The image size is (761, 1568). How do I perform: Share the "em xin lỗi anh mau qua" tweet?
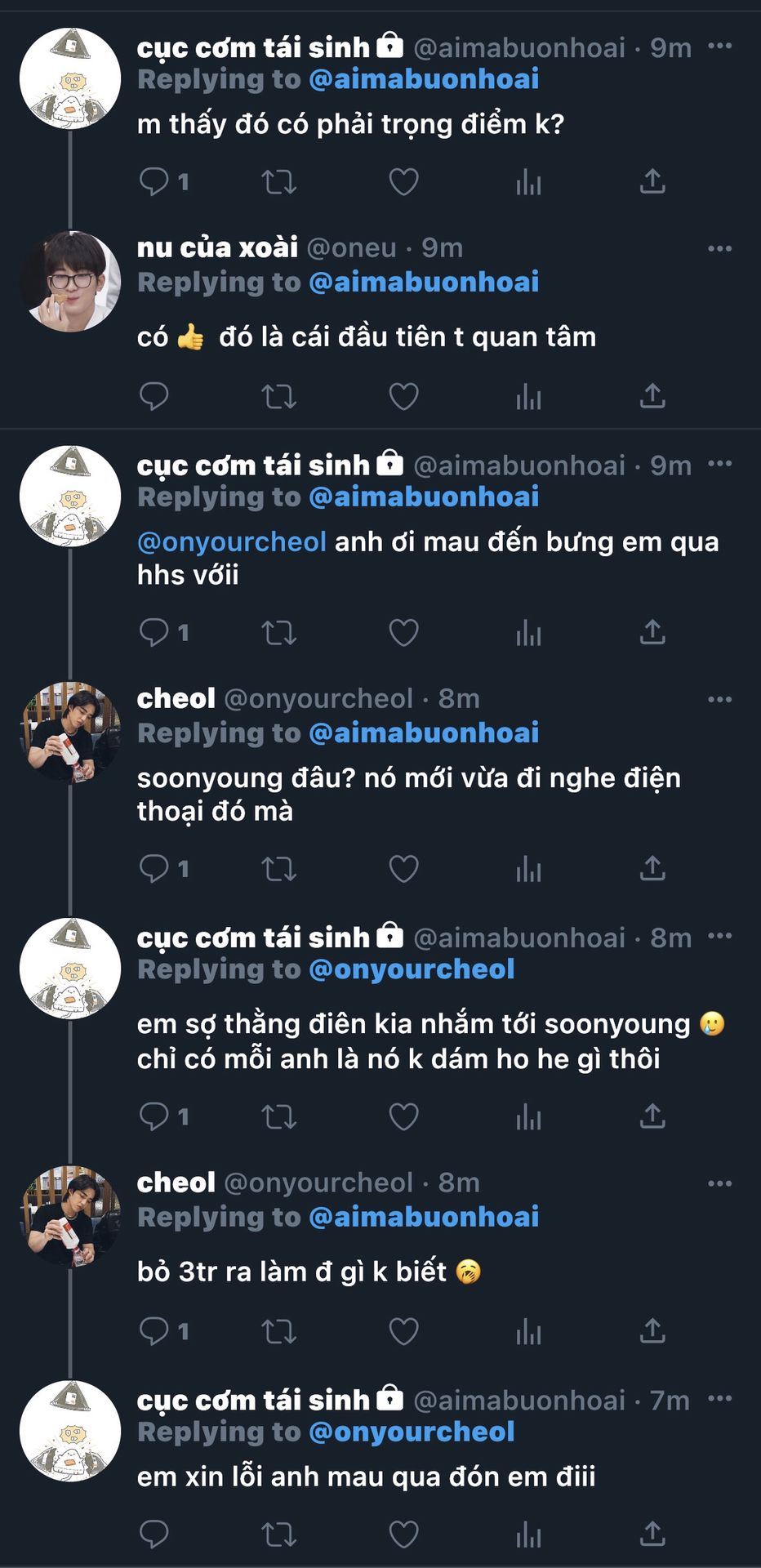pyautogui.click(x=652, y=1534)
